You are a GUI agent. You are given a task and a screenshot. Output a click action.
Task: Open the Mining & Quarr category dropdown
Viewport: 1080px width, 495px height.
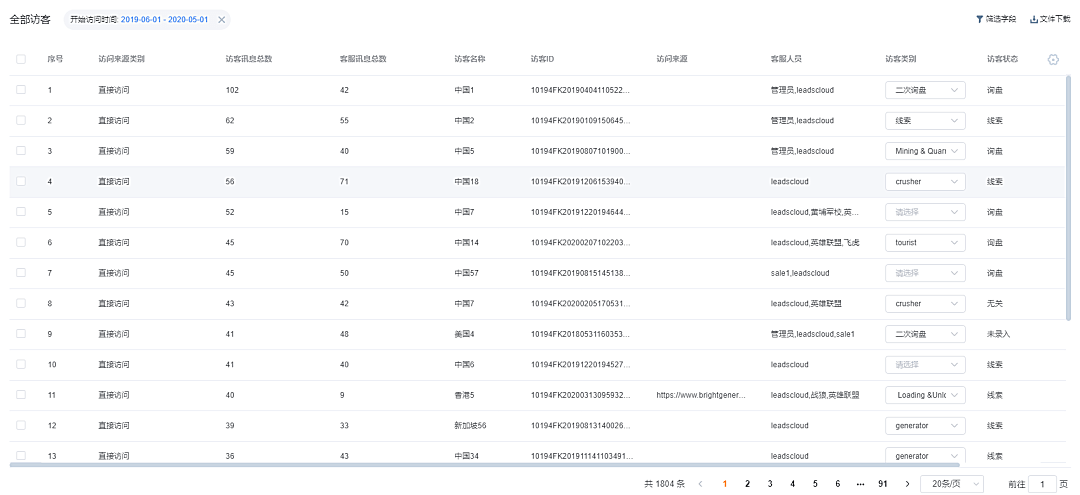click(x=925, y=151)
